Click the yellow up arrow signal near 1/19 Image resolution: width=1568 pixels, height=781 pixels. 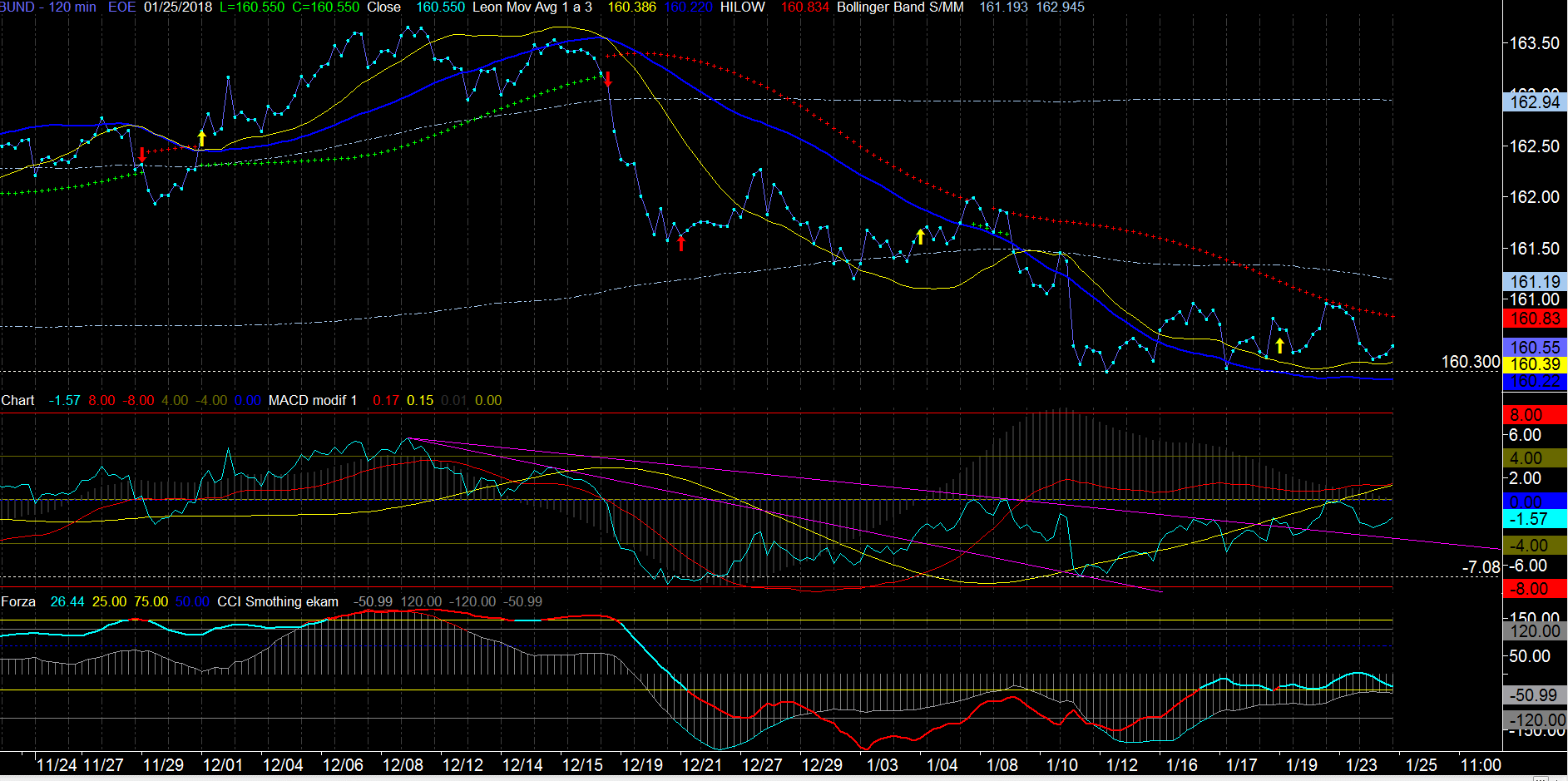1280,345
